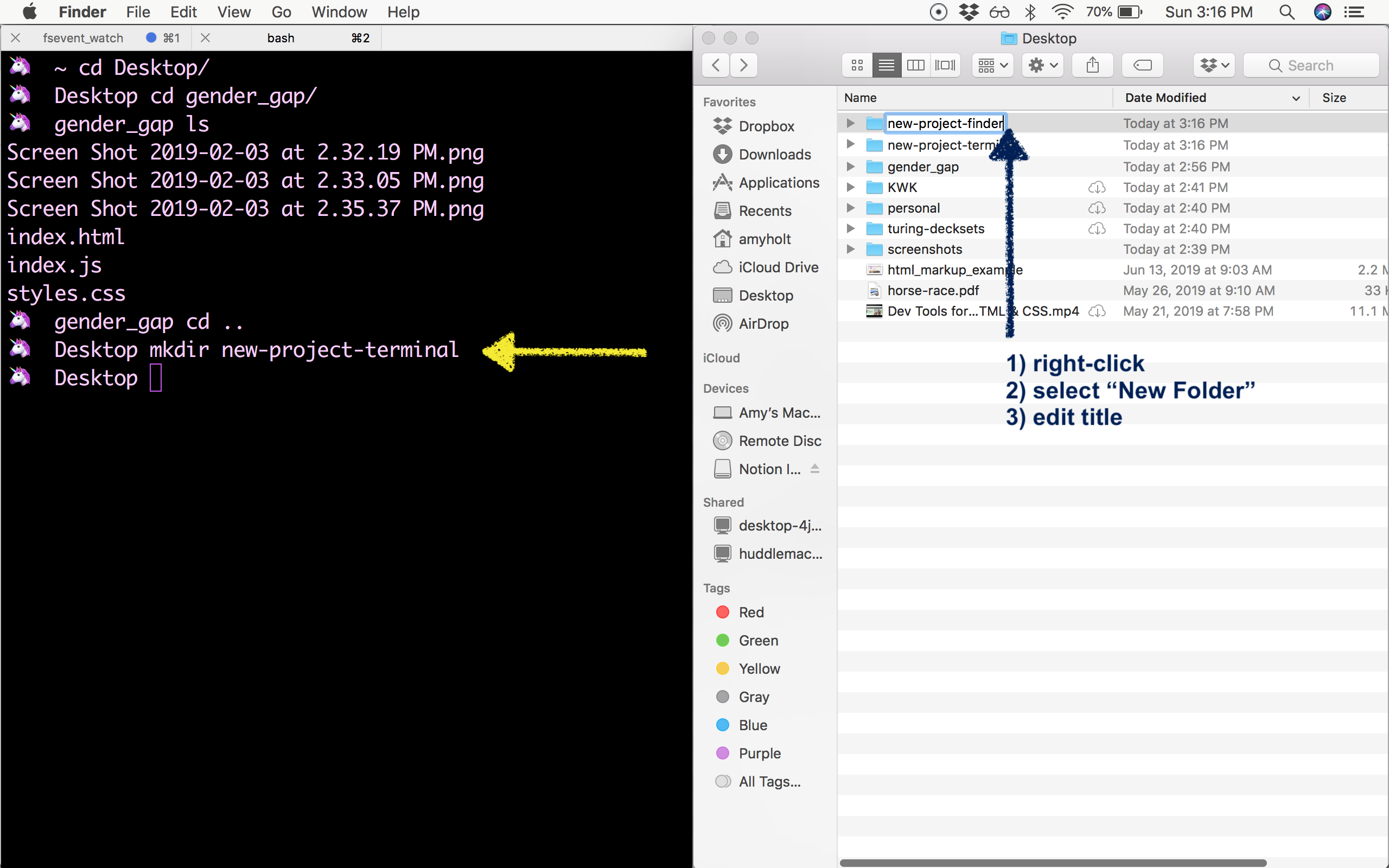Expand the gender_gap folder tree item

click(849, 166)
